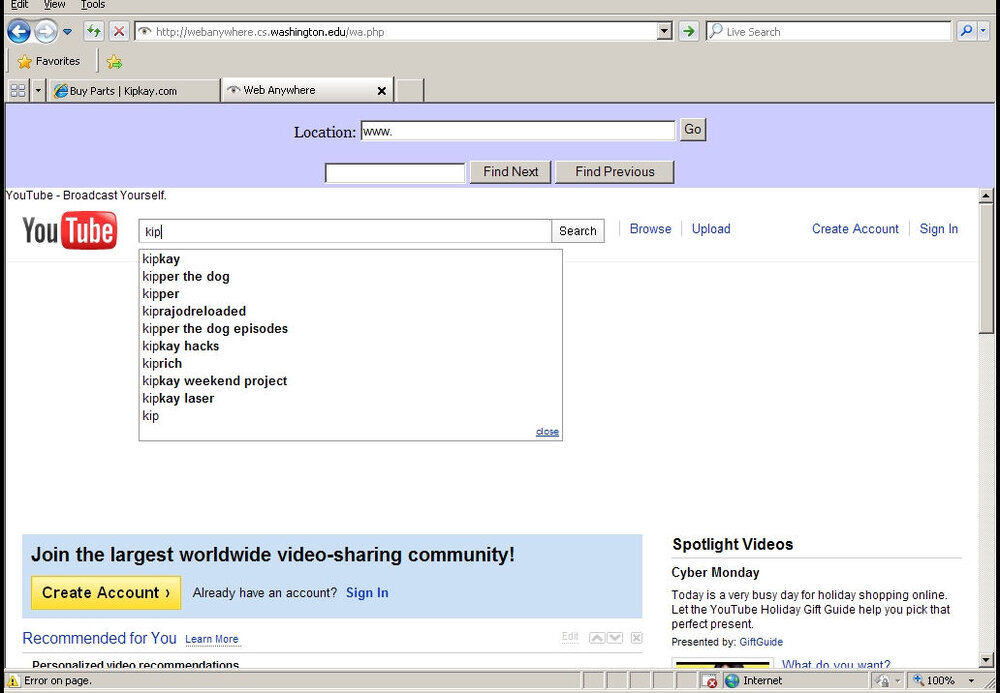Click the Add to Favorites Bar icon

pyautogui.click(x=114, y=61)
